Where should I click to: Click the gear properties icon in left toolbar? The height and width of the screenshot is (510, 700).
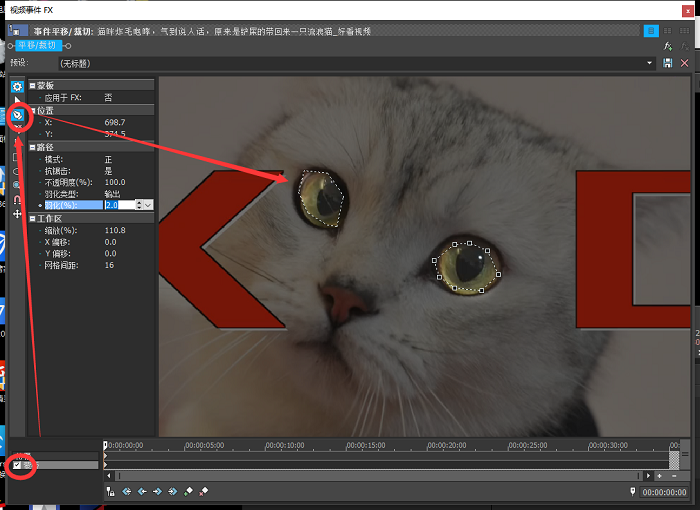coord(17,87)
